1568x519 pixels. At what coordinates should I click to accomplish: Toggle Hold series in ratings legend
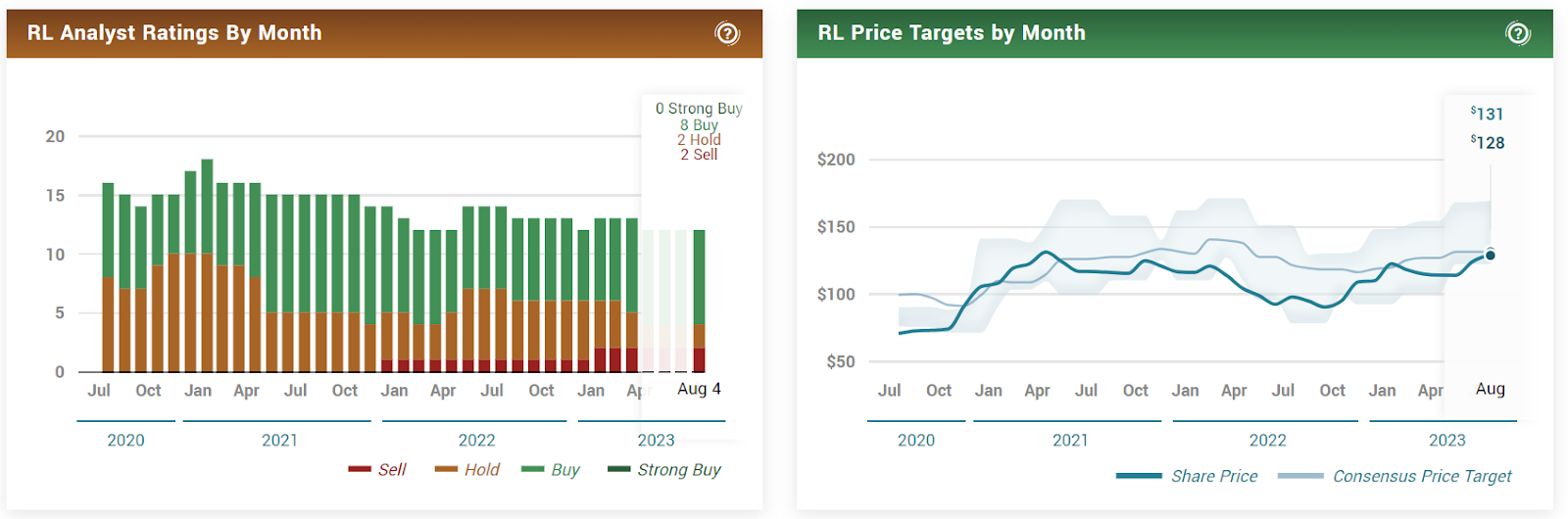[467, 470]
